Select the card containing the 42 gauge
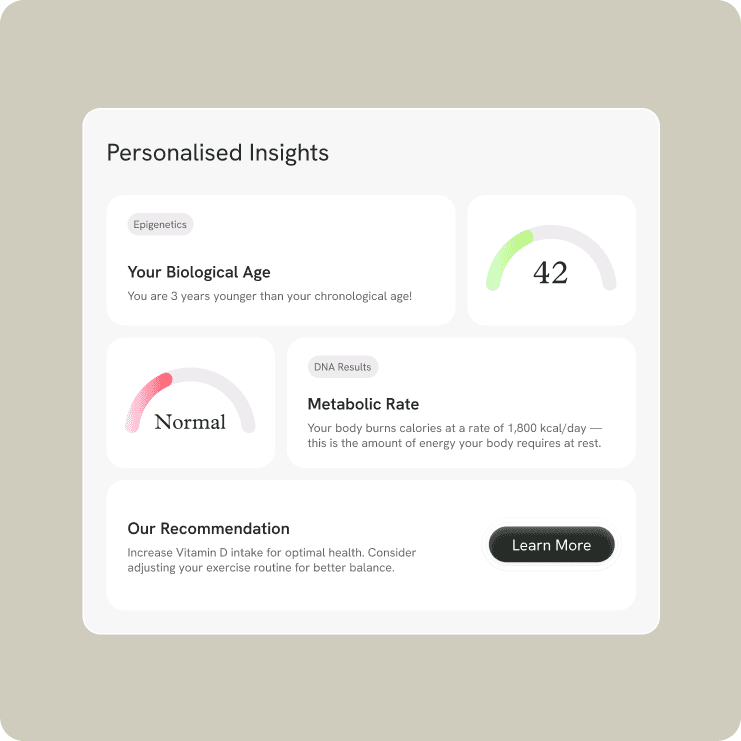741x741 pixels. (x=551, y=260)
